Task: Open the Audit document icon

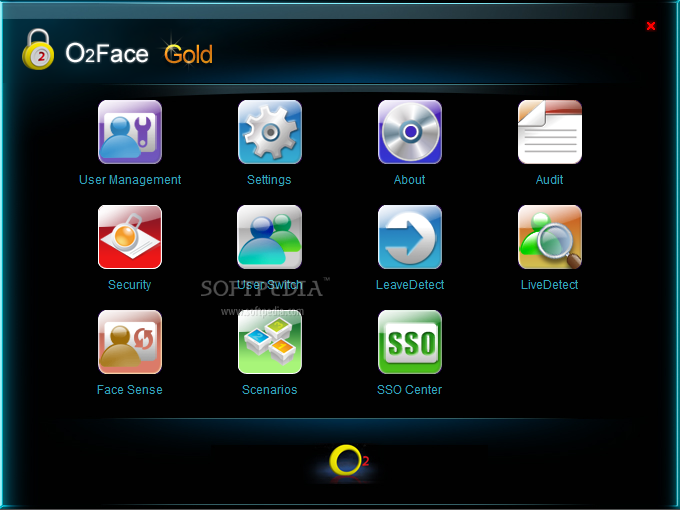Action: (x=550, y=132)
